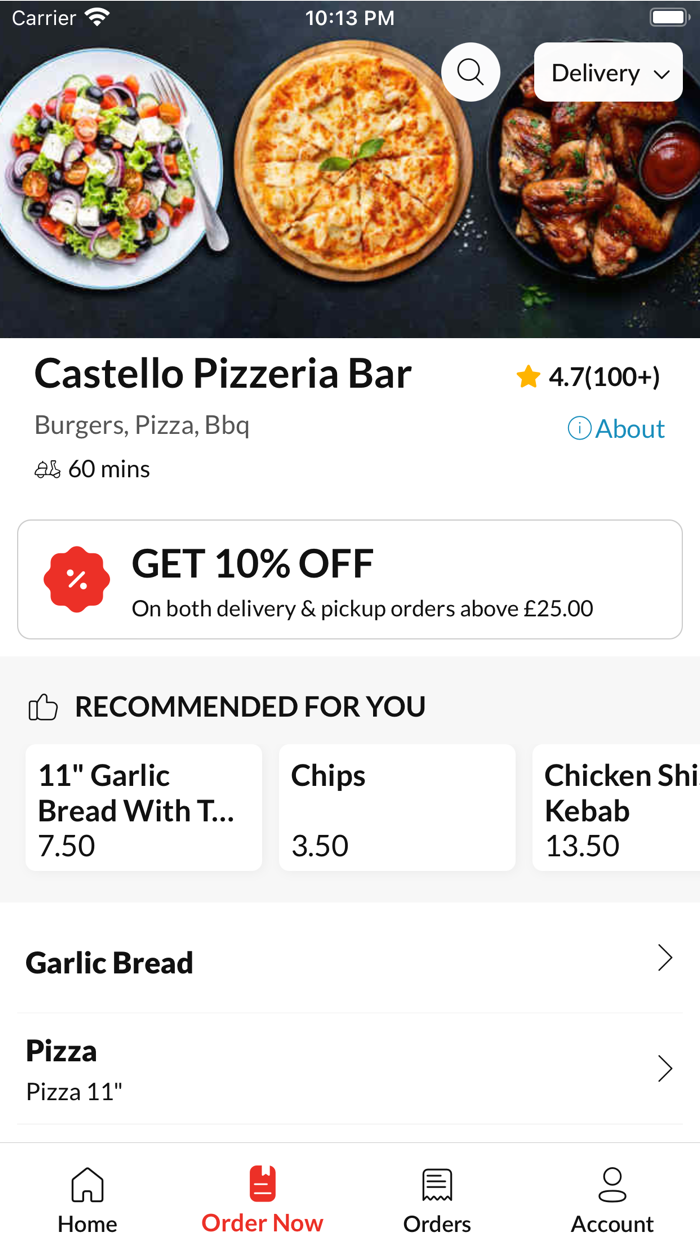Open the About link
The width and height of the screenshot is (700, 1244).
point(628,428)
